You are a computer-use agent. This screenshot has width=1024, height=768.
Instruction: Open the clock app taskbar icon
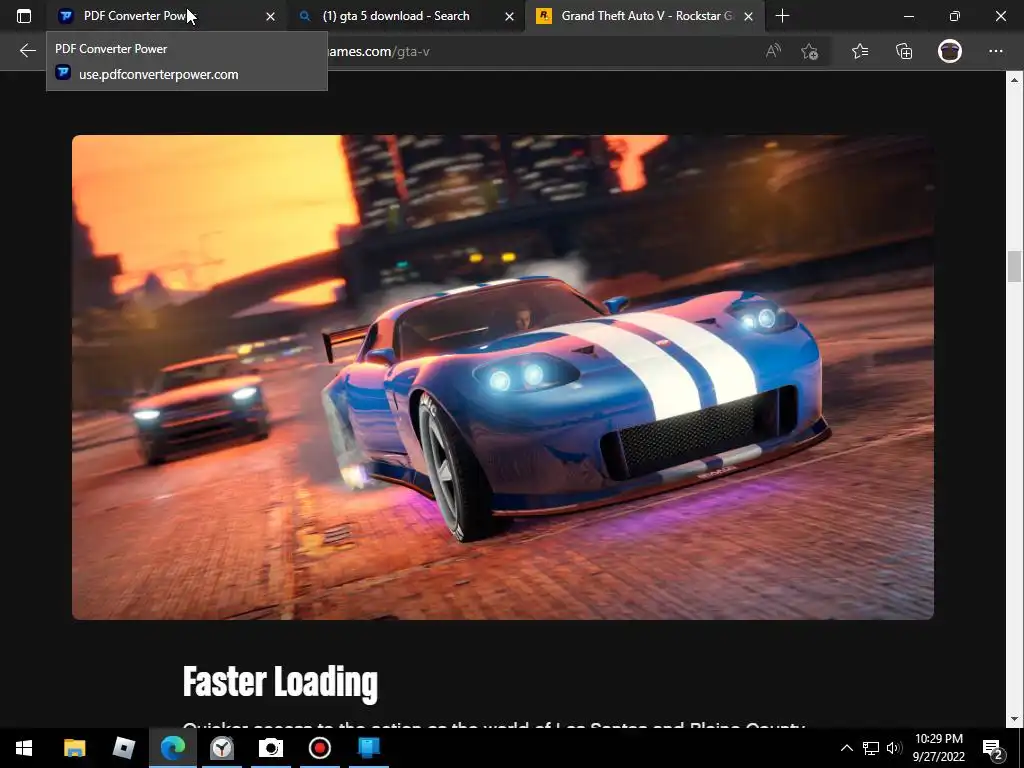point(222,748)
